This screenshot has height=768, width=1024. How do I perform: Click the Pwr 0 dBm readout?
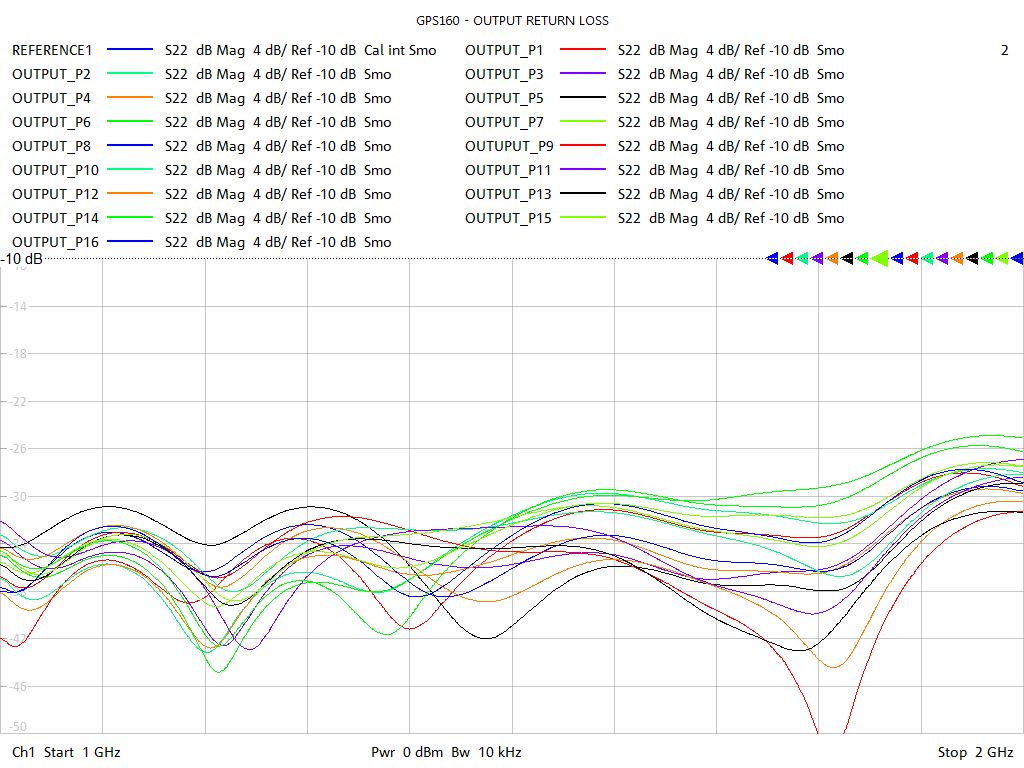[x=407, y=752]
